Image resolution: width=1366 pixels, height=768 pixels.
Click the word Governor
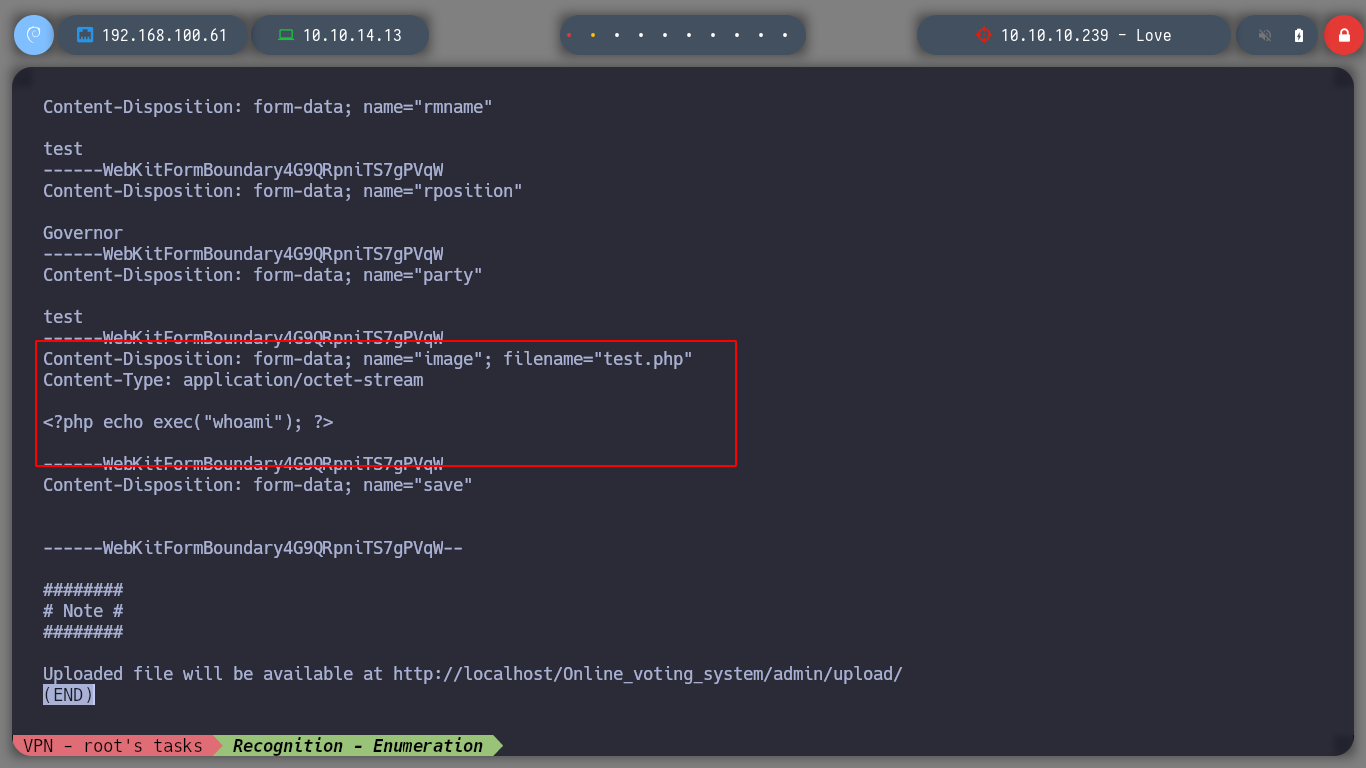tap(83, 233)
